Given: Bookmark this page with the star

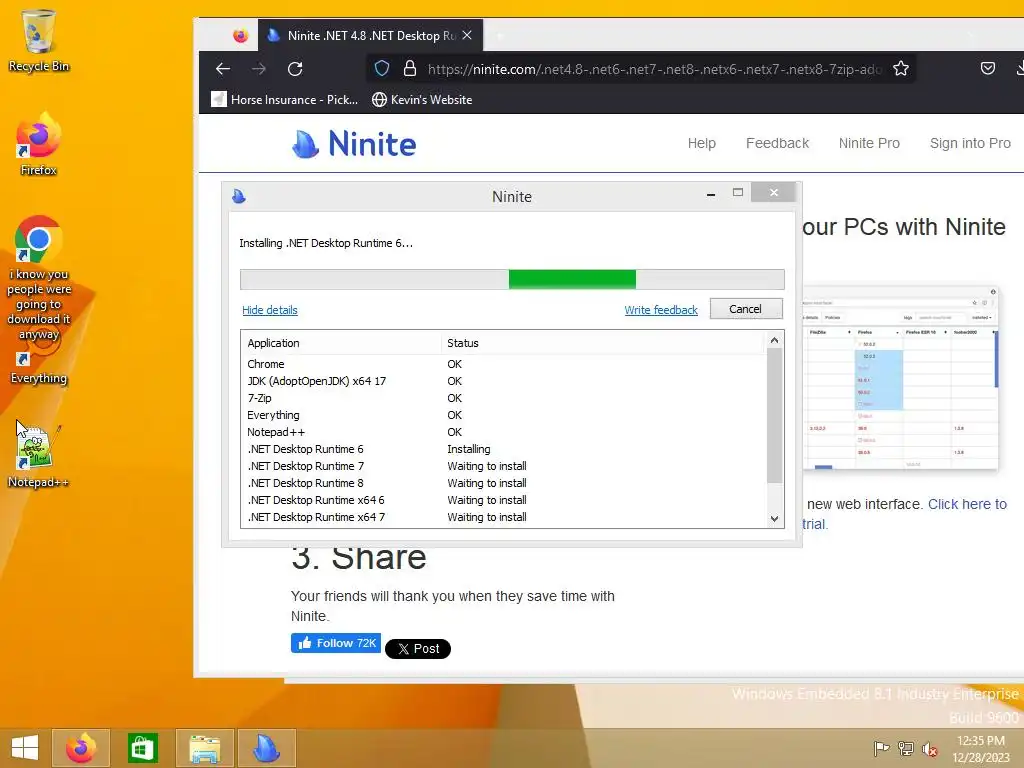Looking at the screenshot, I should [x=901, y=69].
